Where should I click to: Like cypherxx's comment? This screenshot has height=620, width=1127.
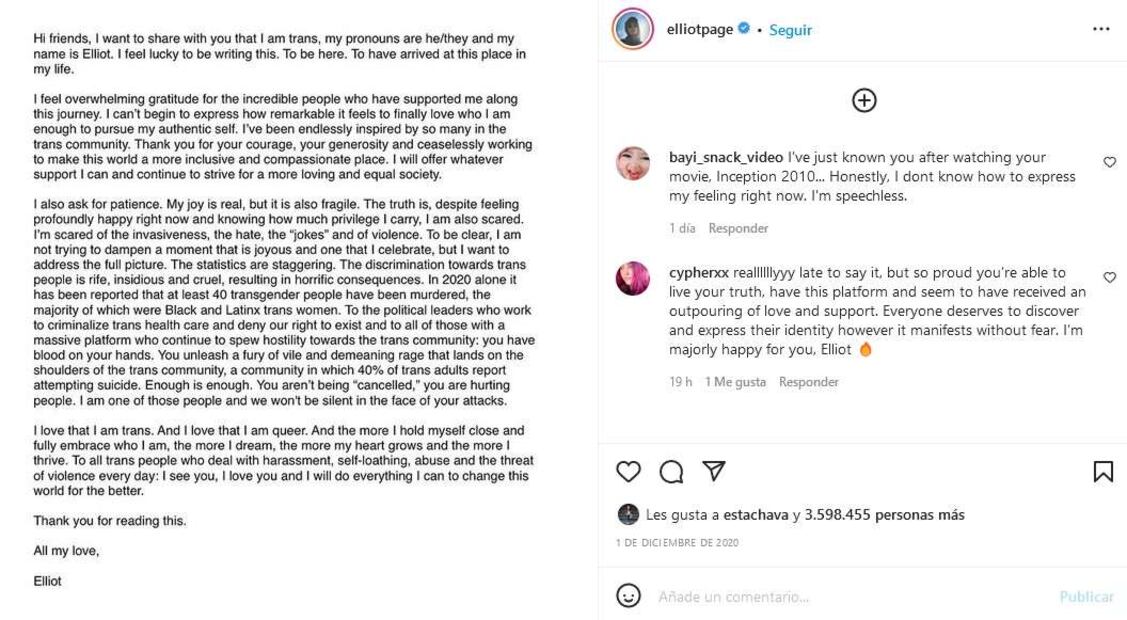click(x=1109, y=277)
